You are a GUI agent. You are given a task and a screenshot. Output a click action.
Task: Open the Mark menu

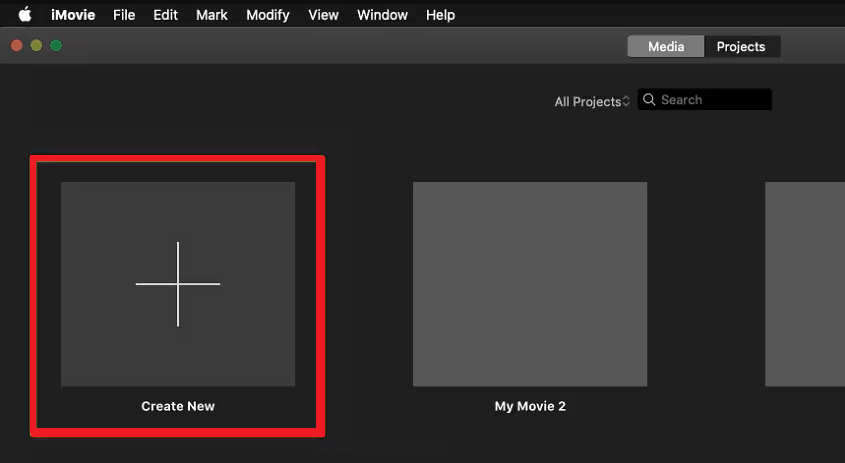click(x=211, y=15)
